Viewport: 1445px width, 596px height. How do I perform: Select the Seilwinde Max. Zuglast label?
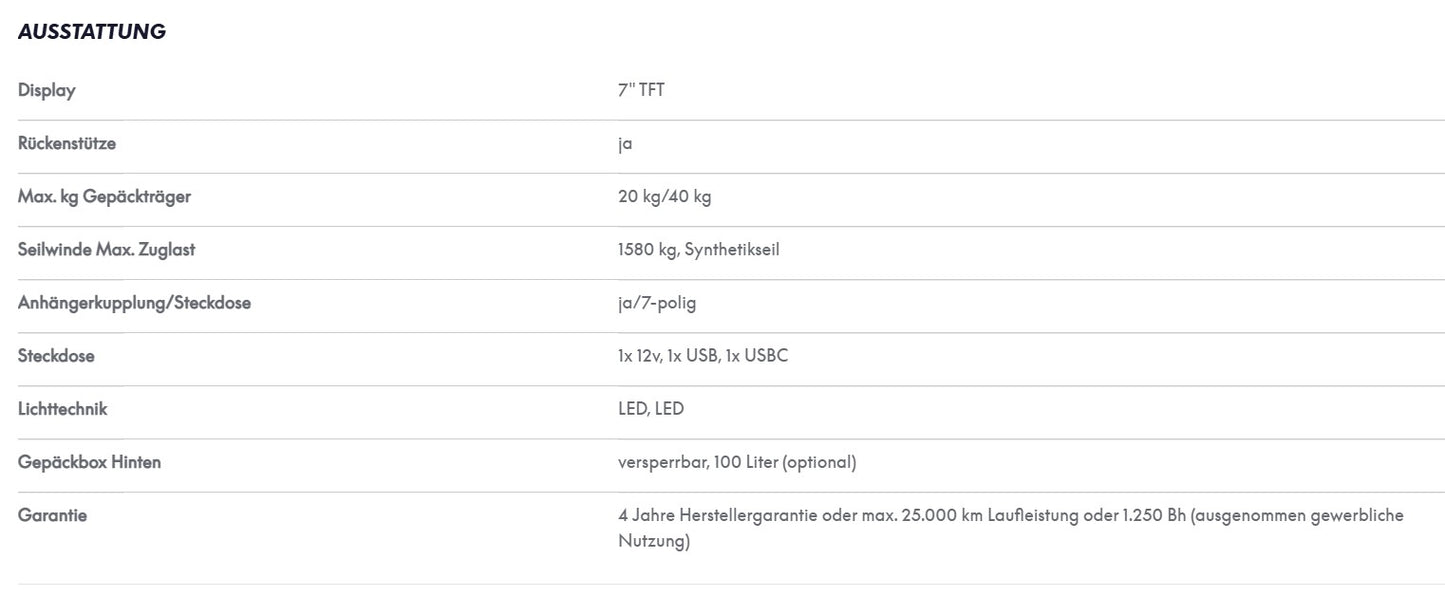pos(107,249)
